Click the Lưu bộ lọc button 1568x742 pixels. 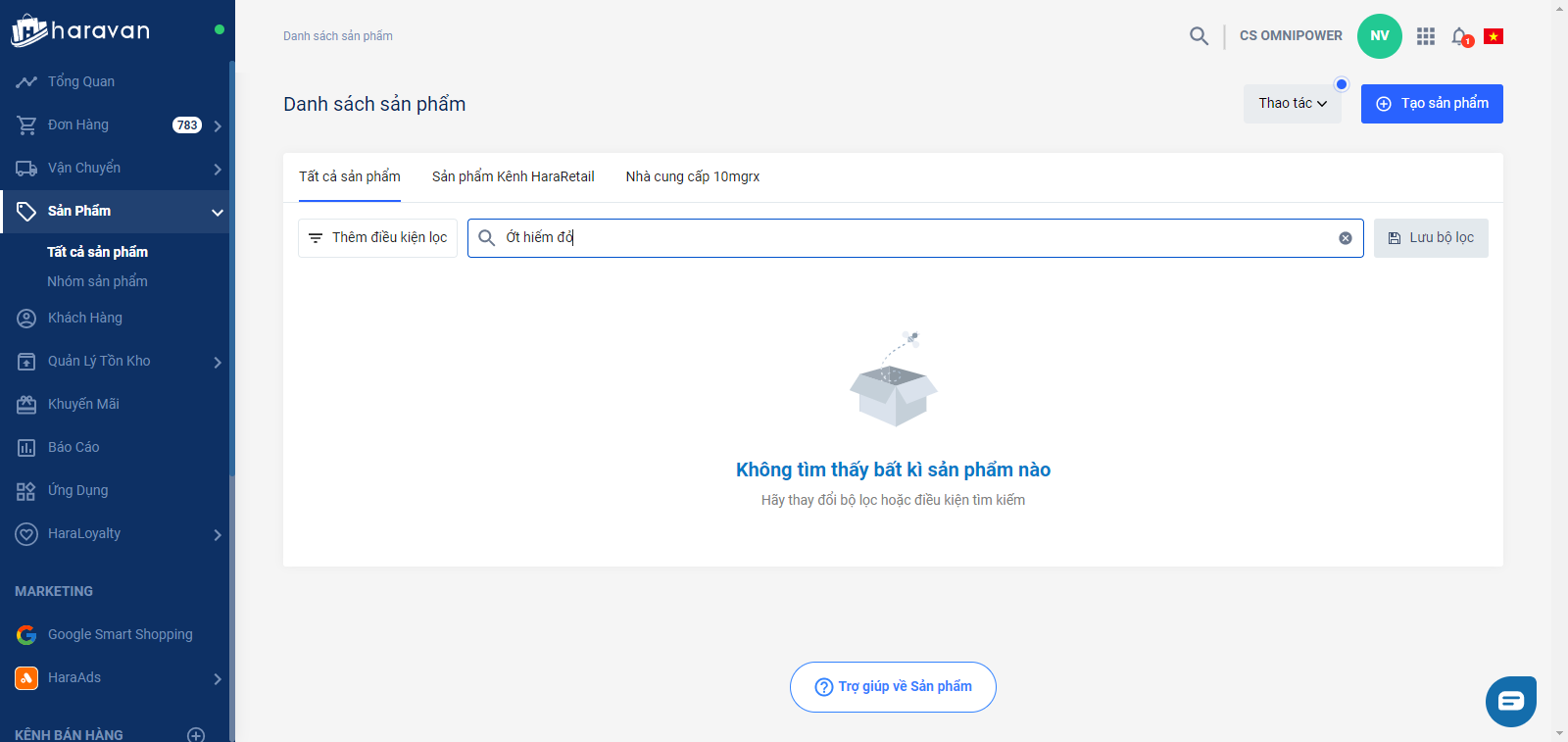point(1431,238)
